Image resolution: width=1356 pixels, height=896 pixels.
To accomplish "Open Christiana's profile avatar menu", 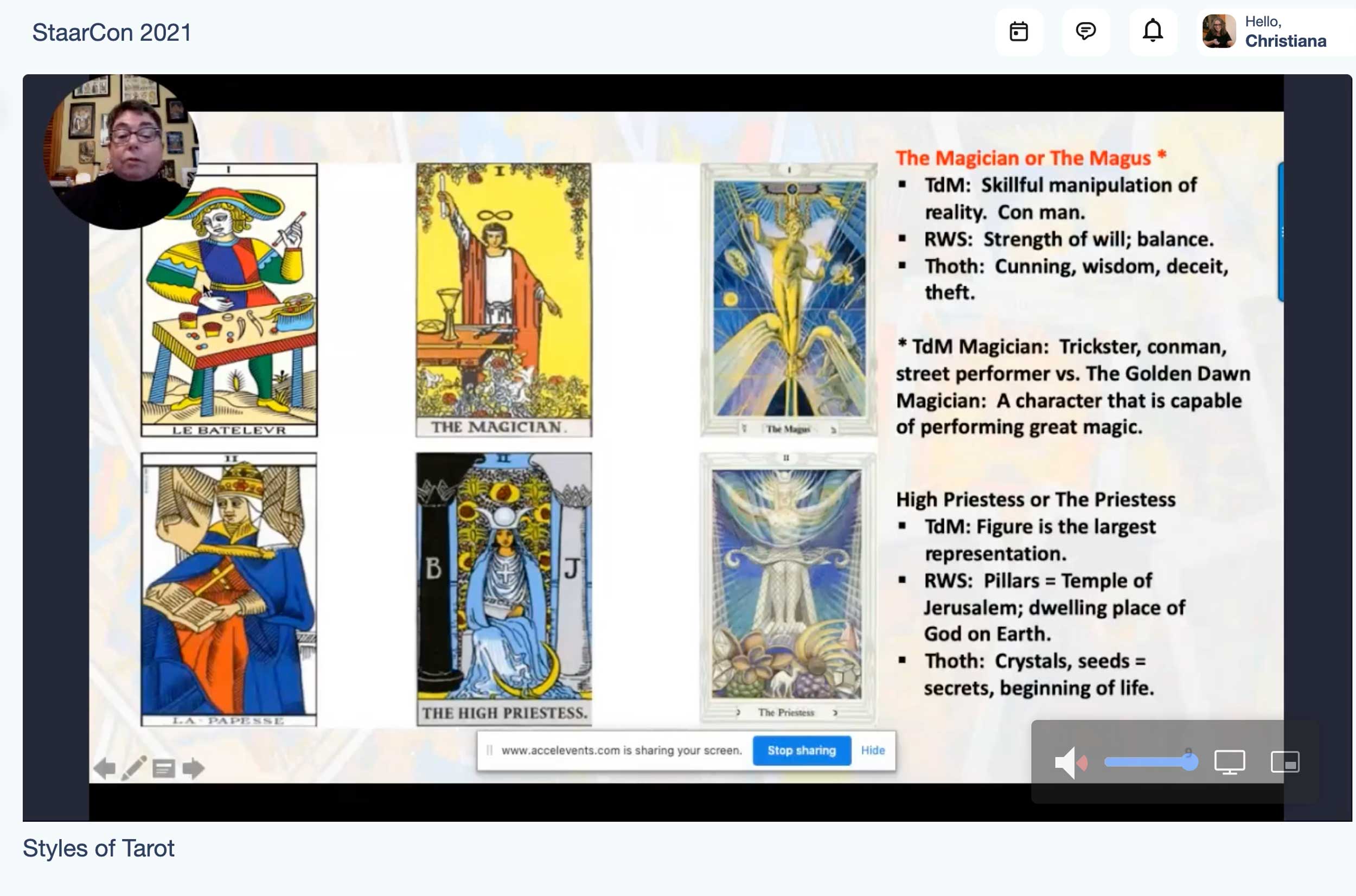I will 1218,32.
